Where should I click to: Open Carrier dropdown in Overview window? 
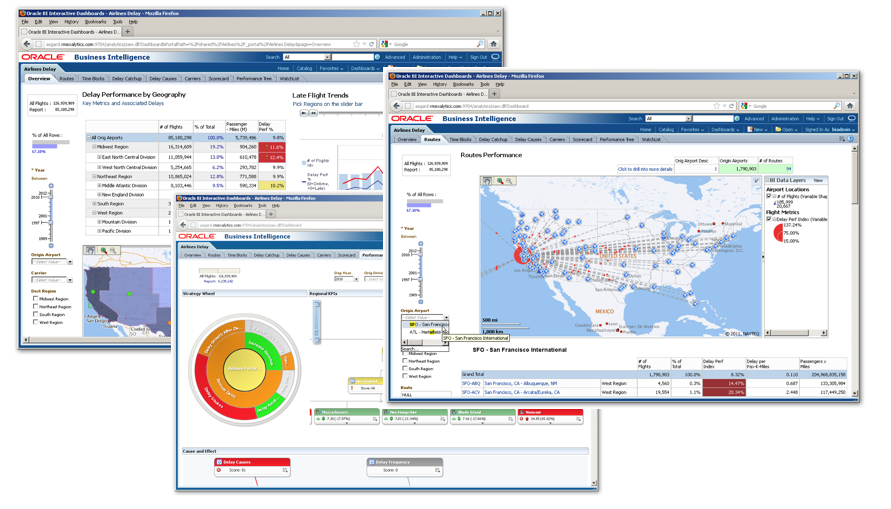click(x=70, y=280)
